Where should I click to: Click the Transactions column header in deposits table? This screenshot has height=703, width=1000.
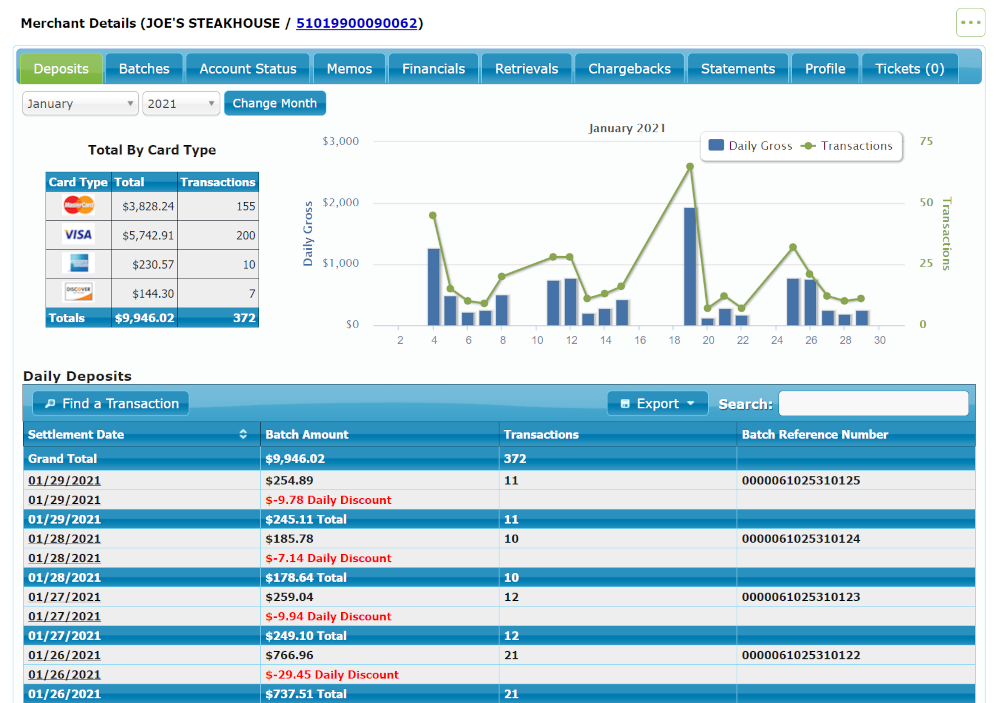pos(617,434)
